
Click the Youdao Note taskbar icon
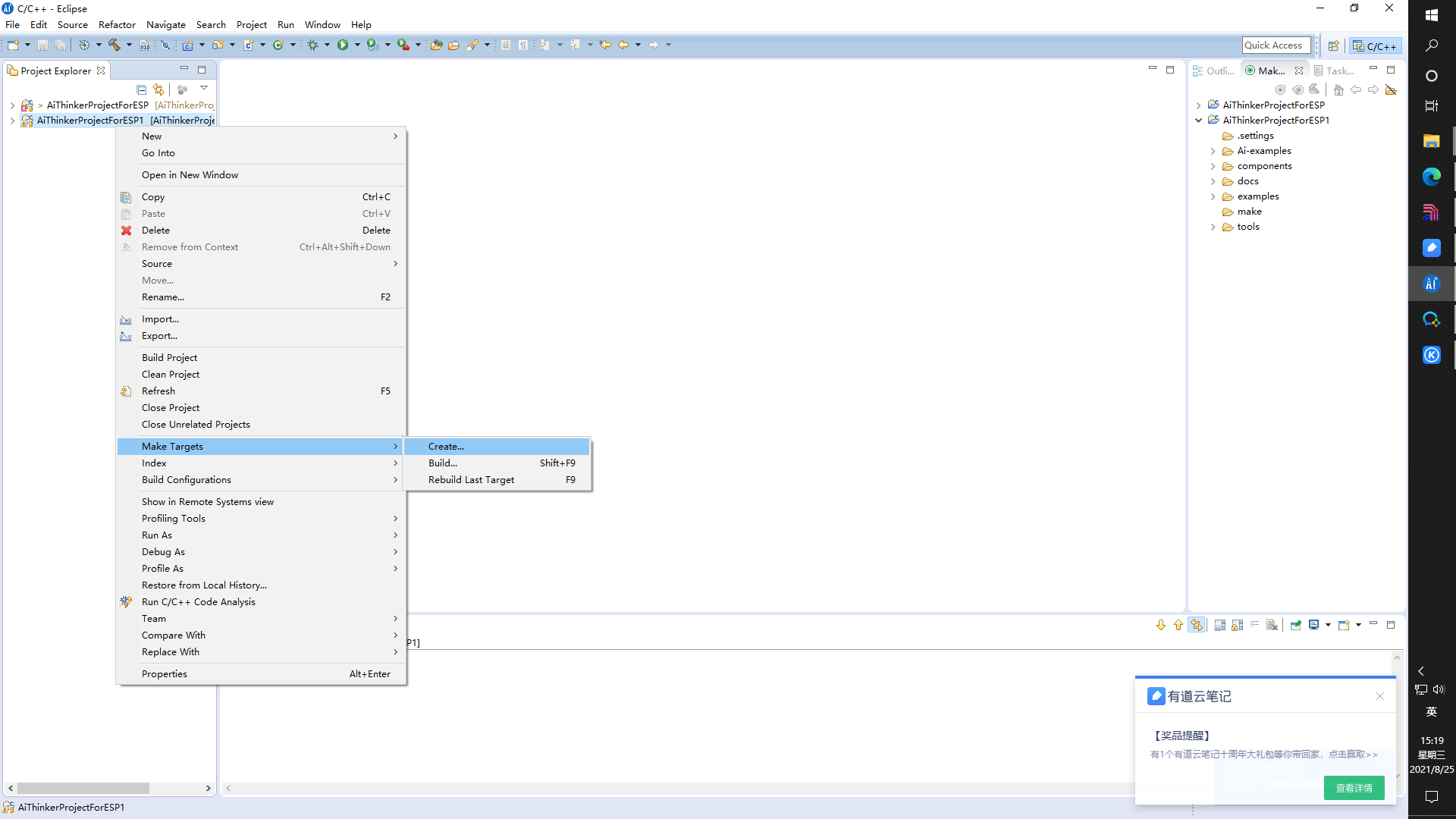coord(1431,248)
